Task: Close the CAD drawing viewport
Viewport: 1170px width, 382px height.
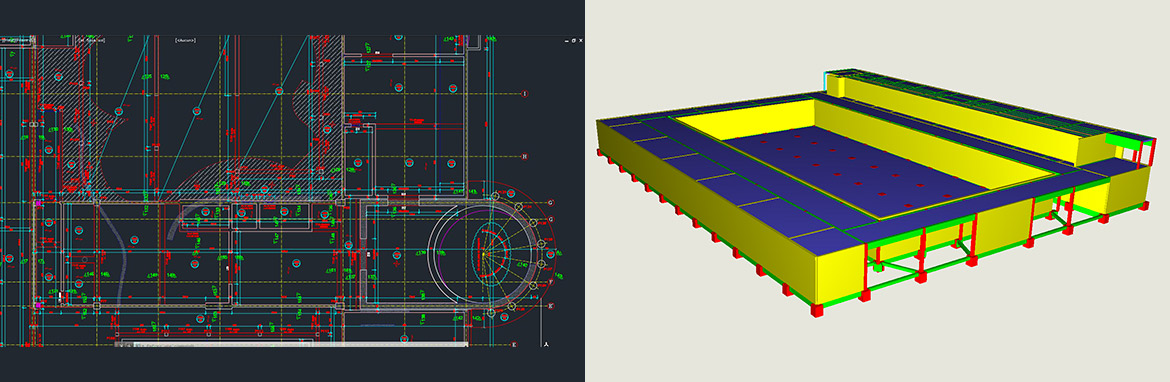Action: 581,40
